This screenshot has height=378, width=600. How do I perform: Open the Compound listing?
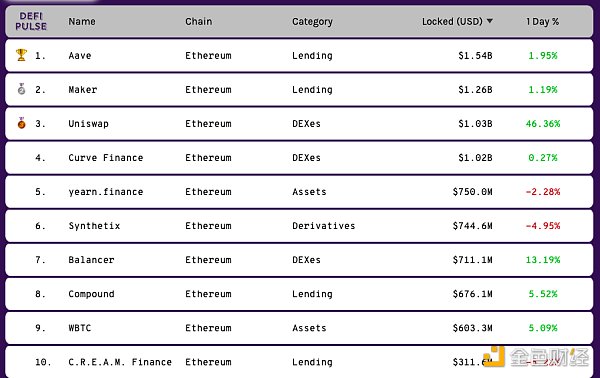click(91, 294)
